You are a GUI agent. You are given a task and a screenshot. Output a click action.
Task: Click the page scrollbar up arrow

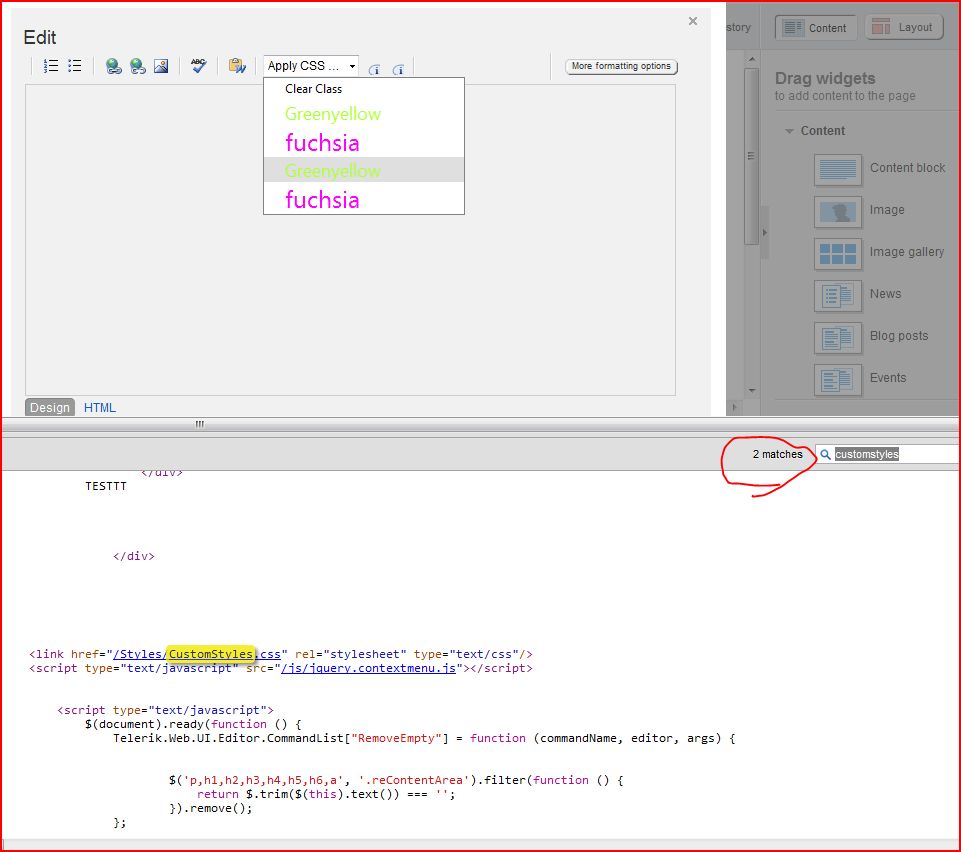(x=752, y=59)
